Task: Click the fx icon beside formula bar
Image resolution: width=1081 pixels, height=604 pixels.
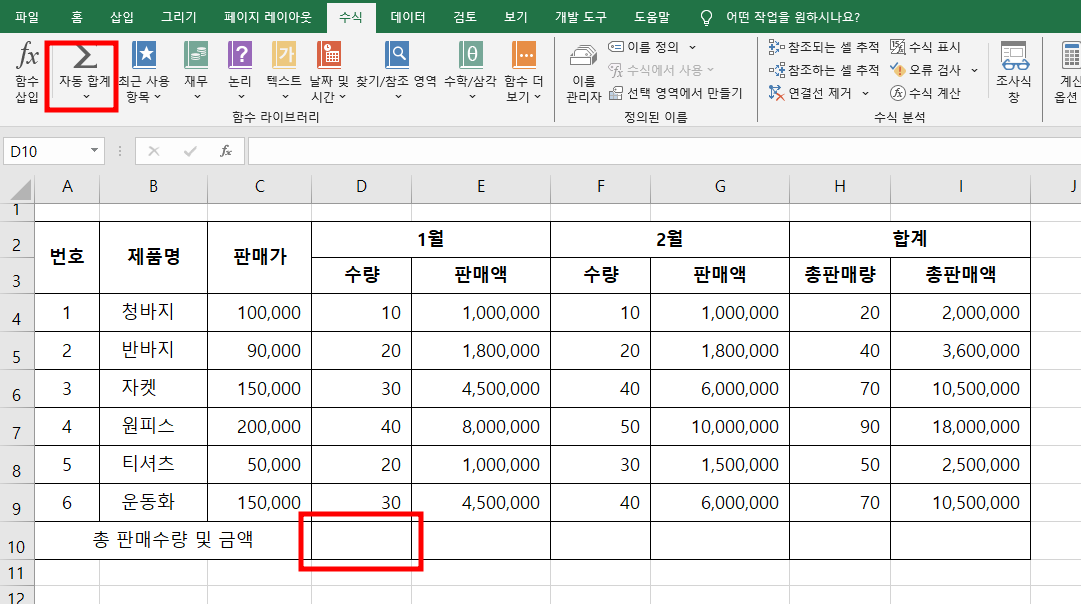Action: click(x=225, y=151)
